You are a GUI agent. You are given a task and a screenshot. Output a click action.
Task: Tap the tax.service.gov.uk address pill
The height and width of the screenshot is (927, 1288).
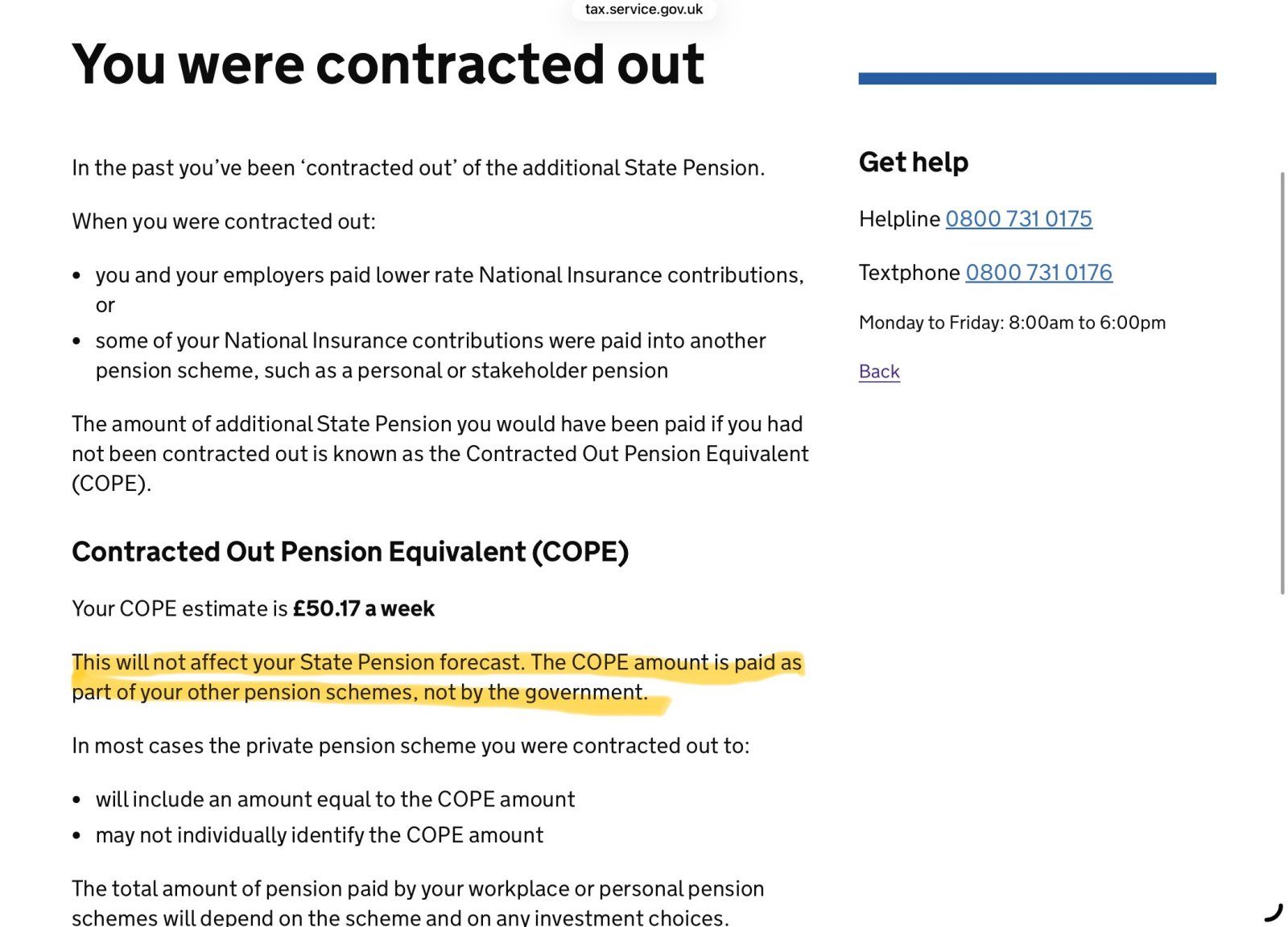click(643, 10)
